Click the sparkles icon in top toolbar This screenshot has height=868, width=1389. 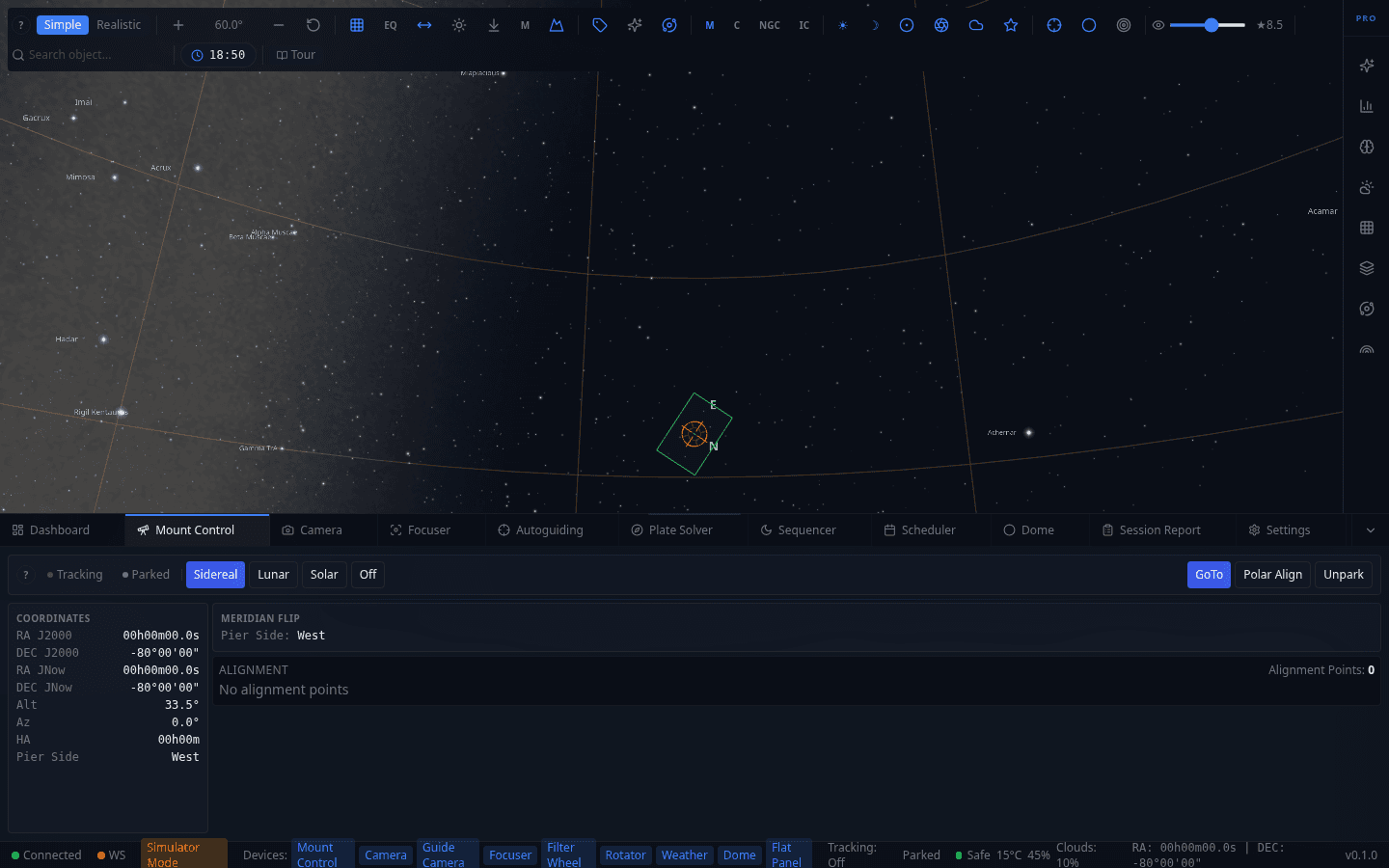pyautogui.click(x=635, y=25)
